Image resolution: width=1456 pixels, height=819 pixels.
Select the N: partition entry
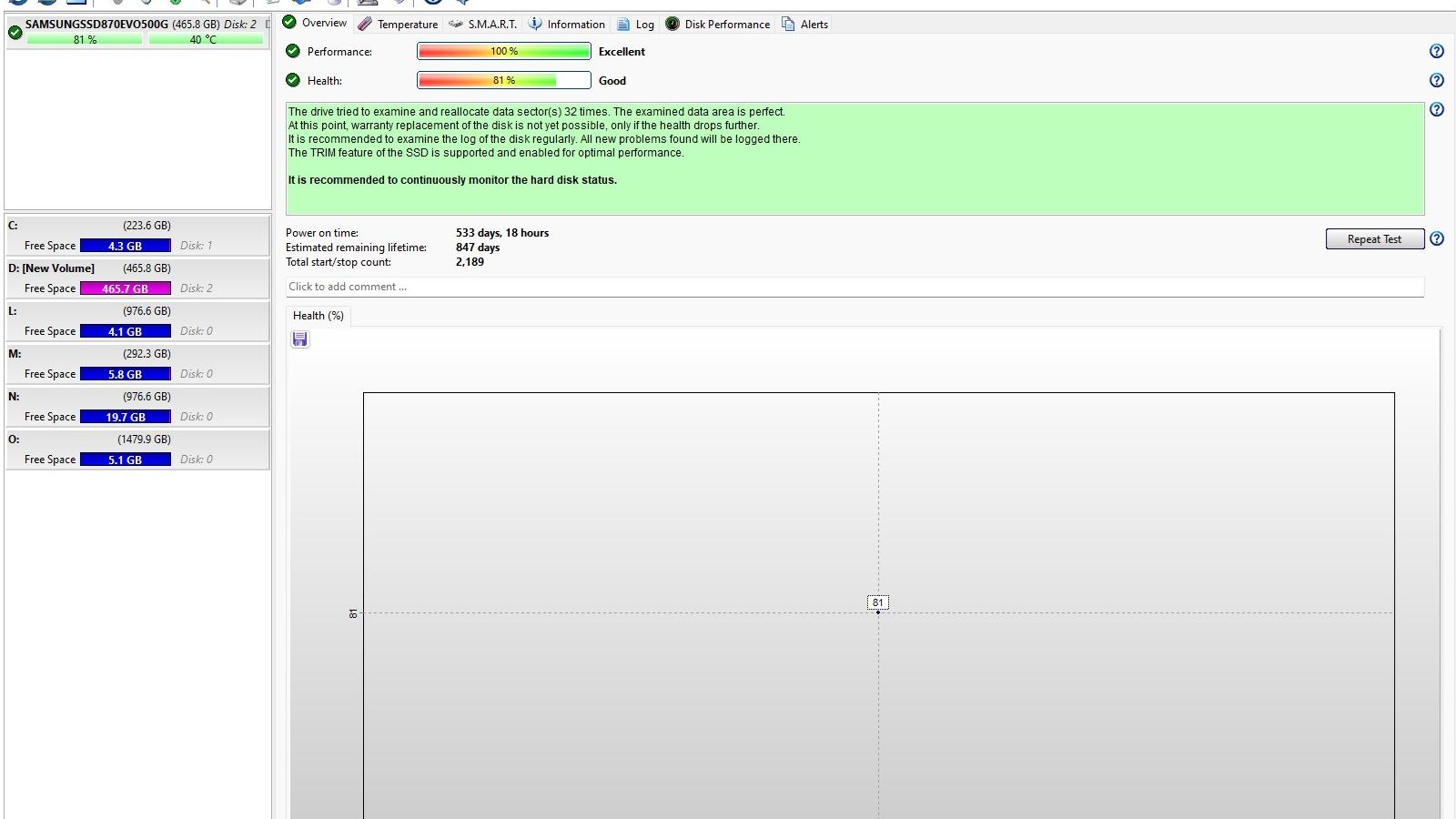[137, 407]
